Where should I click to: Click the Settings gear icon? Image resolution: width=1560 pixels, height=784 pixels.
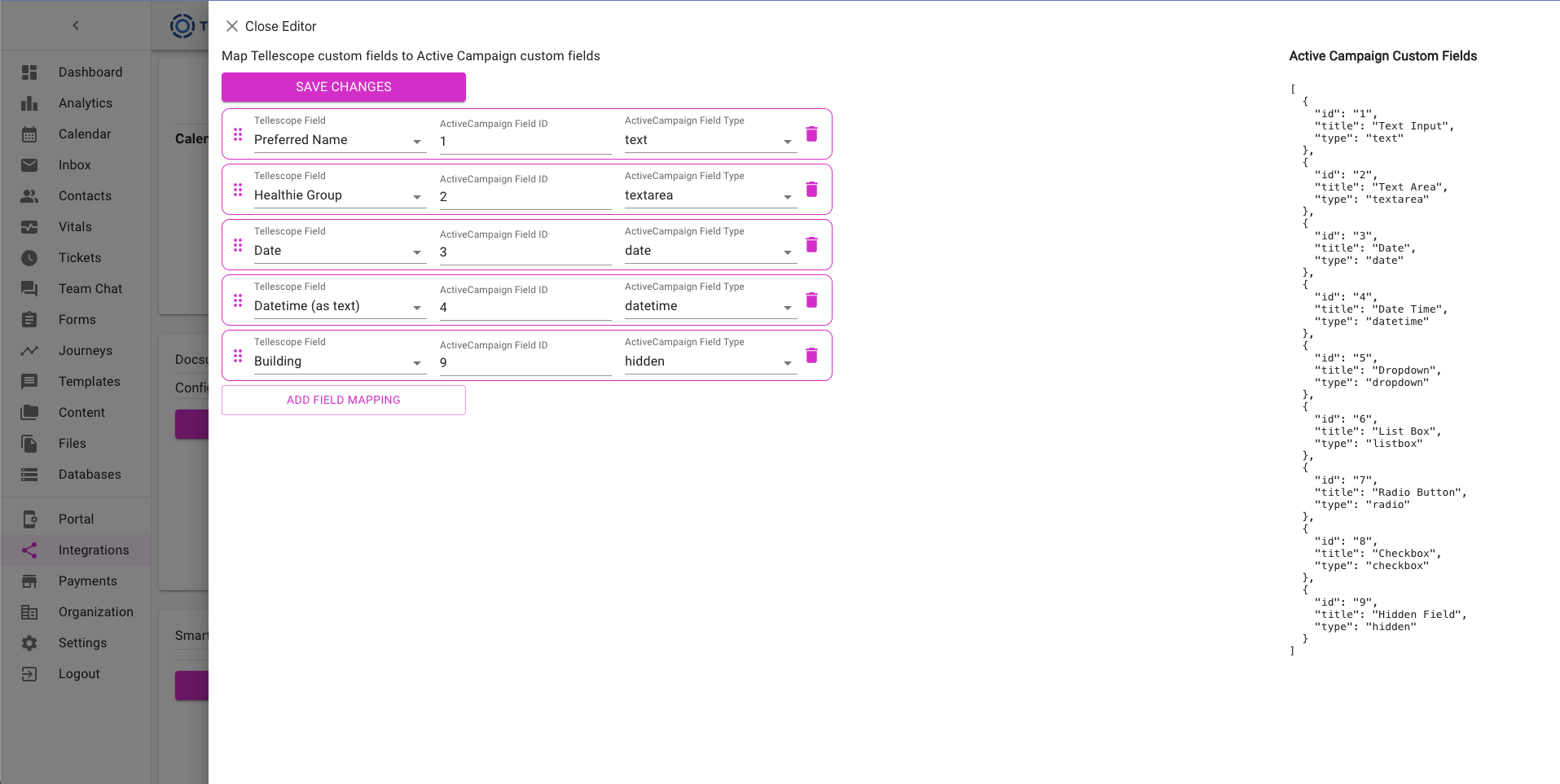29,643
